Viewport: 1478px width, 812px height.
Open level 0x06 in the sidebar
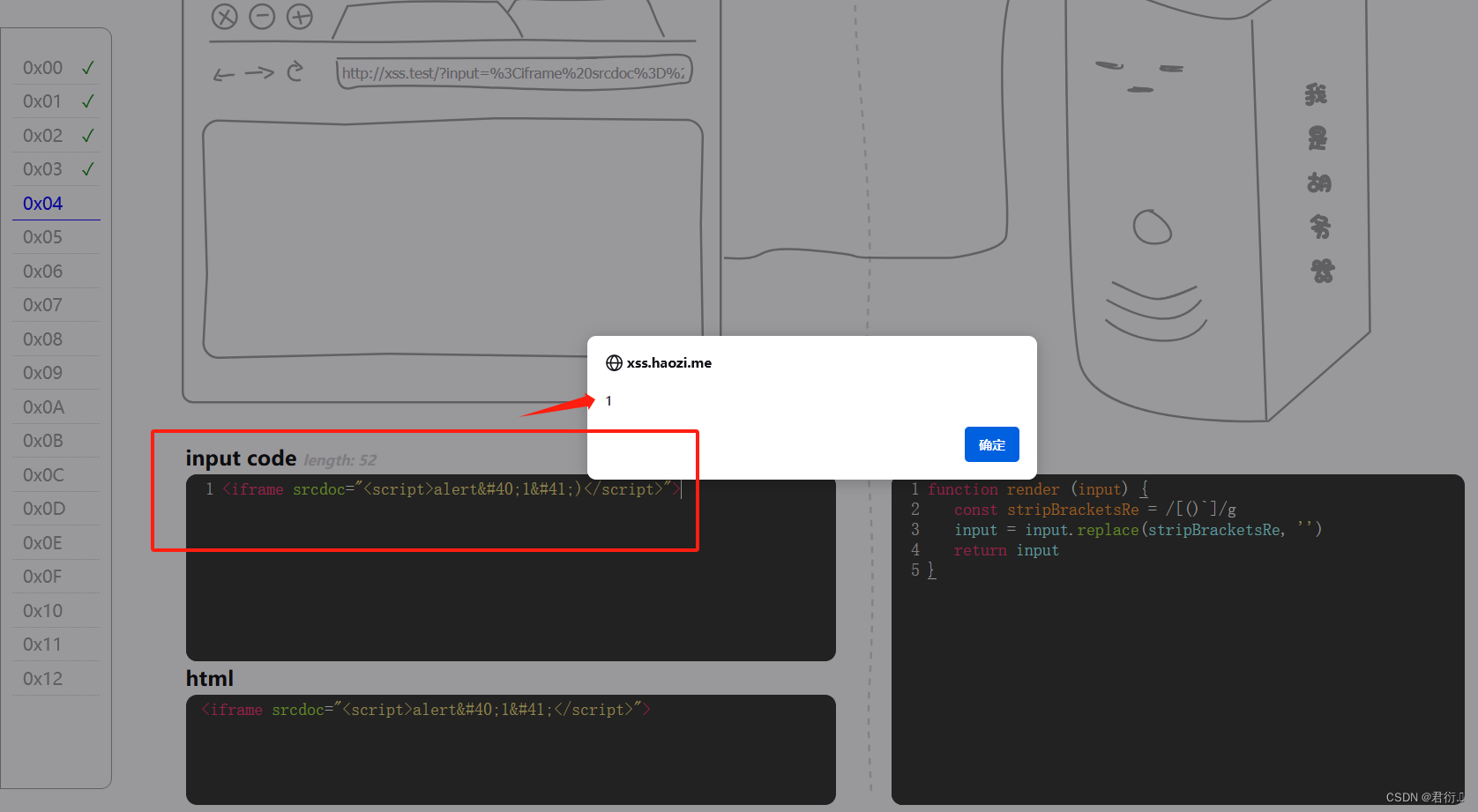[42, 272]
